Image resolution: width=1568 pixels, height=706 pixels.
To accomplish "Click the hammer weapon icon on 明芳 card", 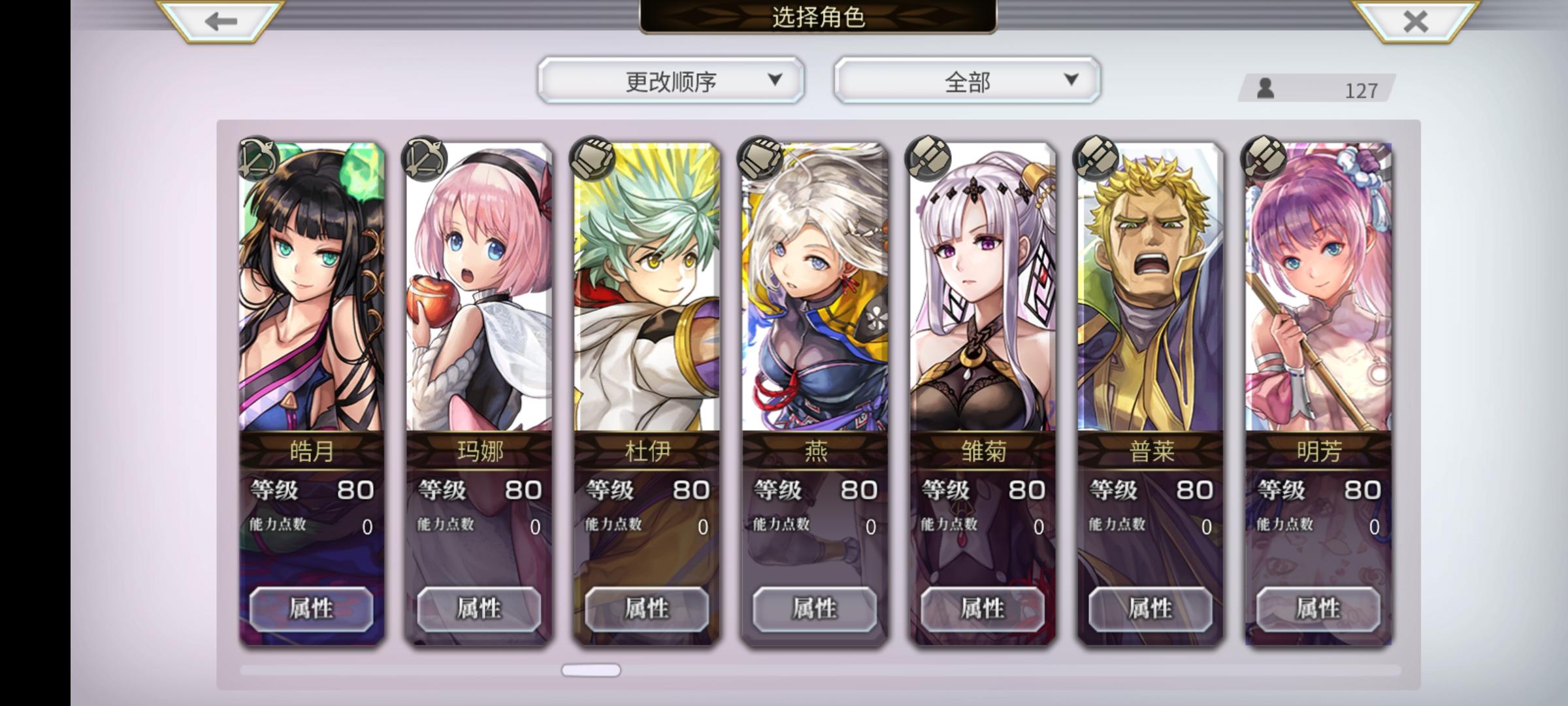I will pyautogui.click(x=1264, y=158).
